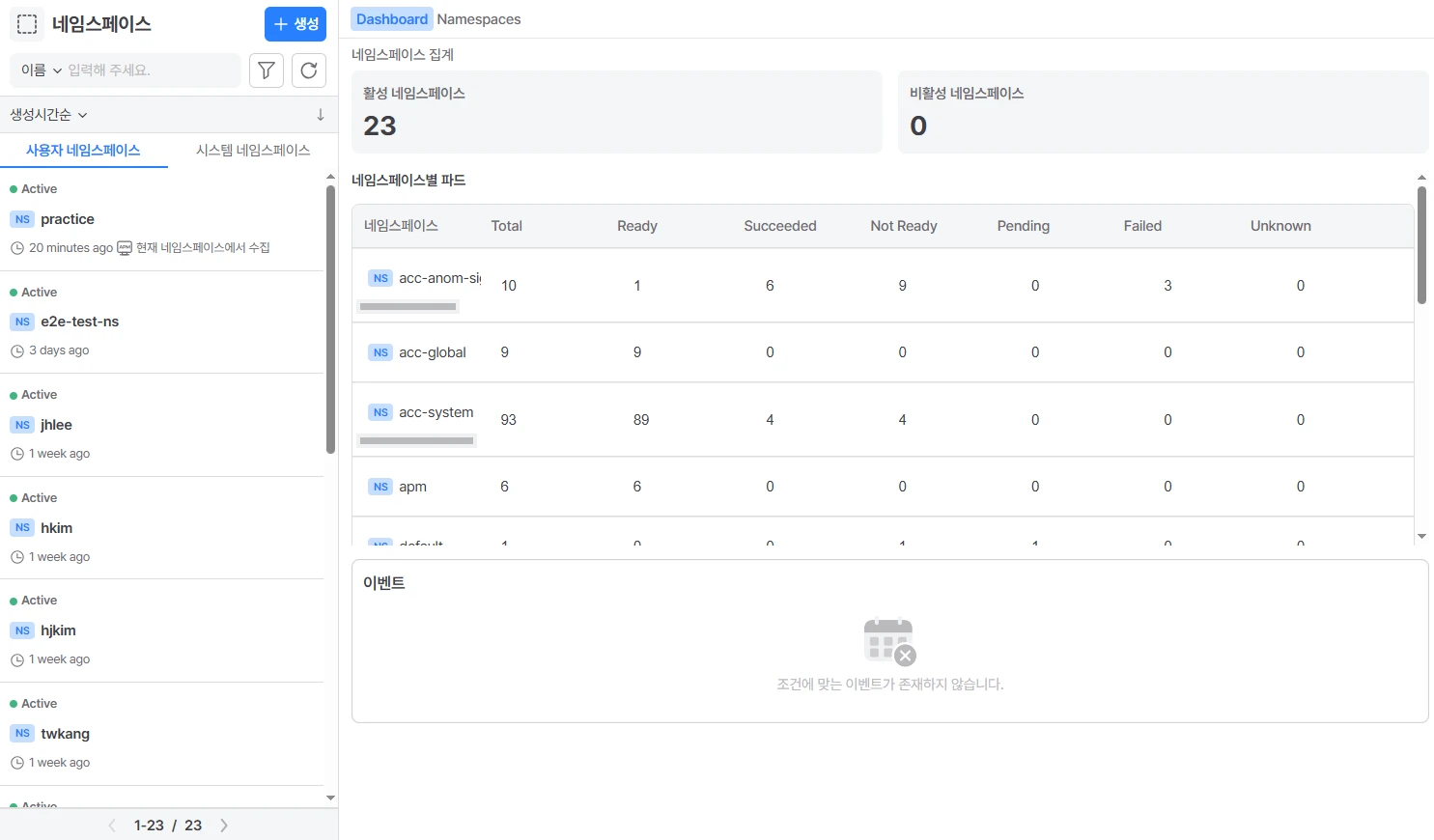
Task: Click the 생성 create button
Action: (x=295, y=24)
